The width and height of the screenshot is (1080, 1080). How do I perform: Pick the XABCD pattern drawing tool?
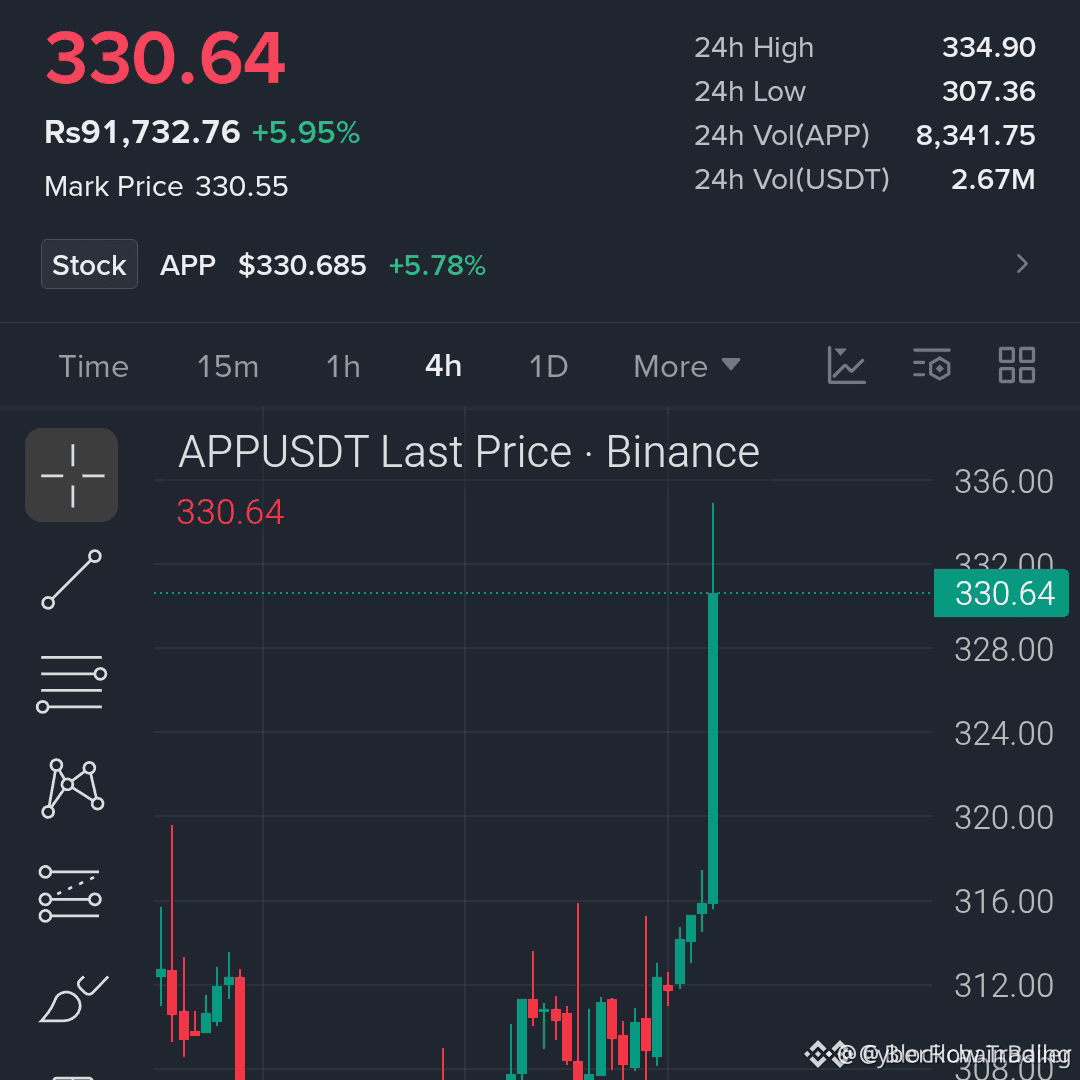pyautogui.click(x=72, y=788)
